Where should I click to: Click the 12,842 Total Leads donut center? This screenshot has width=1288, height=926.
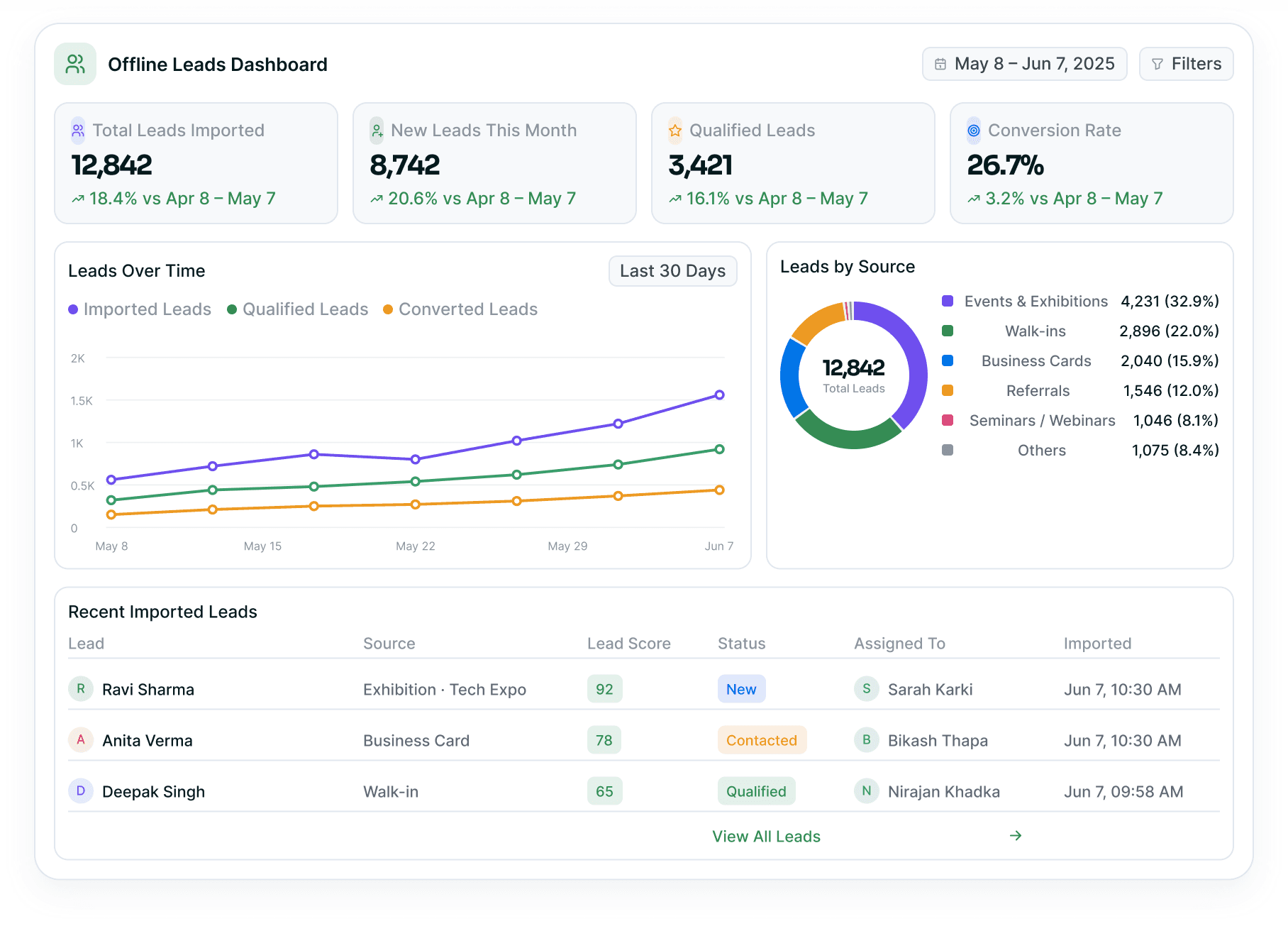[x=854, y=375]
